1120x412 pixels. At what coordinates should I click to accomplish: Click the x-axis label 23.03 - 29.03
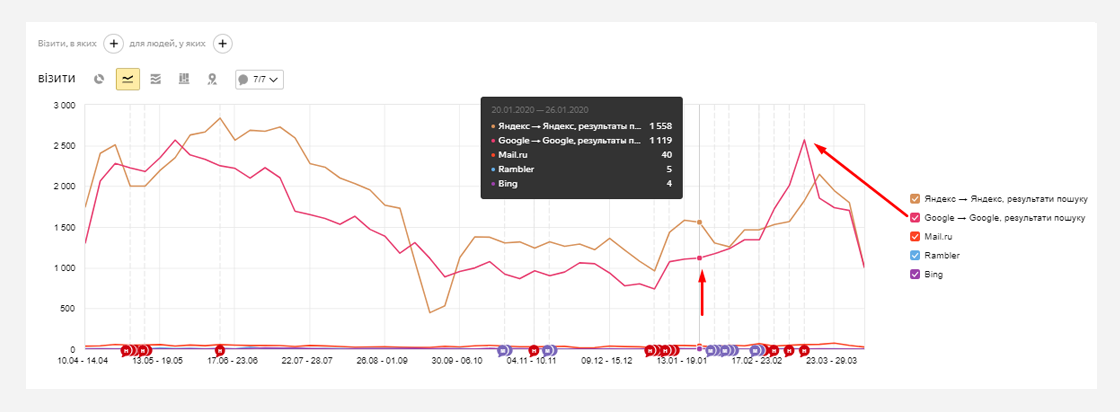(831, 361)
